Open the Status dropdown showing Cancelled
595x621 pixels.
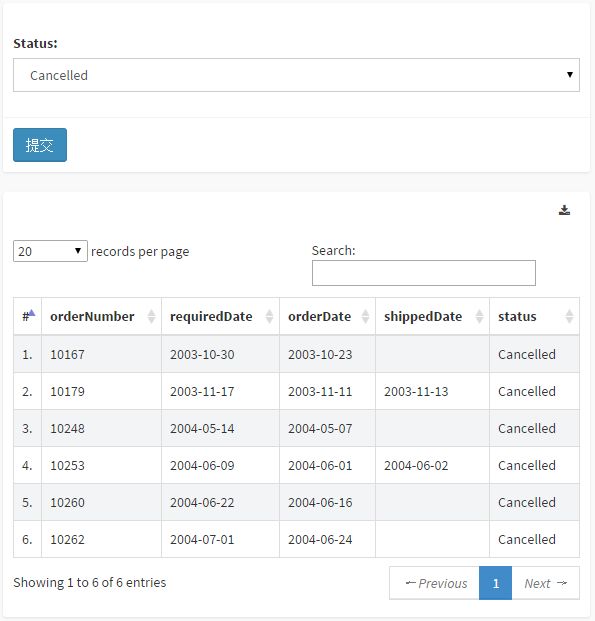tap(296, 75)
